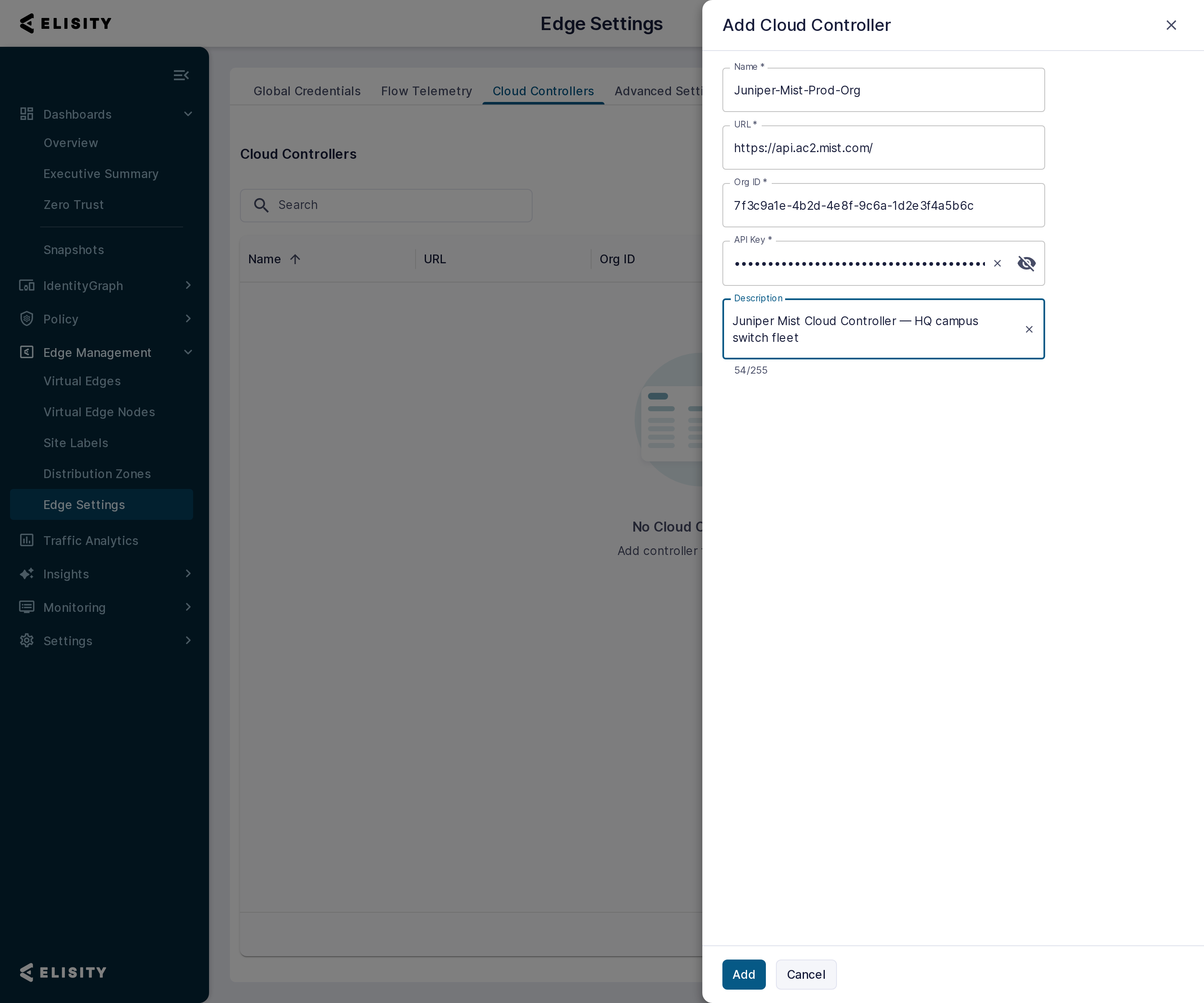Select Edge Settings in sidebar
Screen dimensions: 1204x1003
coord(102,504)
